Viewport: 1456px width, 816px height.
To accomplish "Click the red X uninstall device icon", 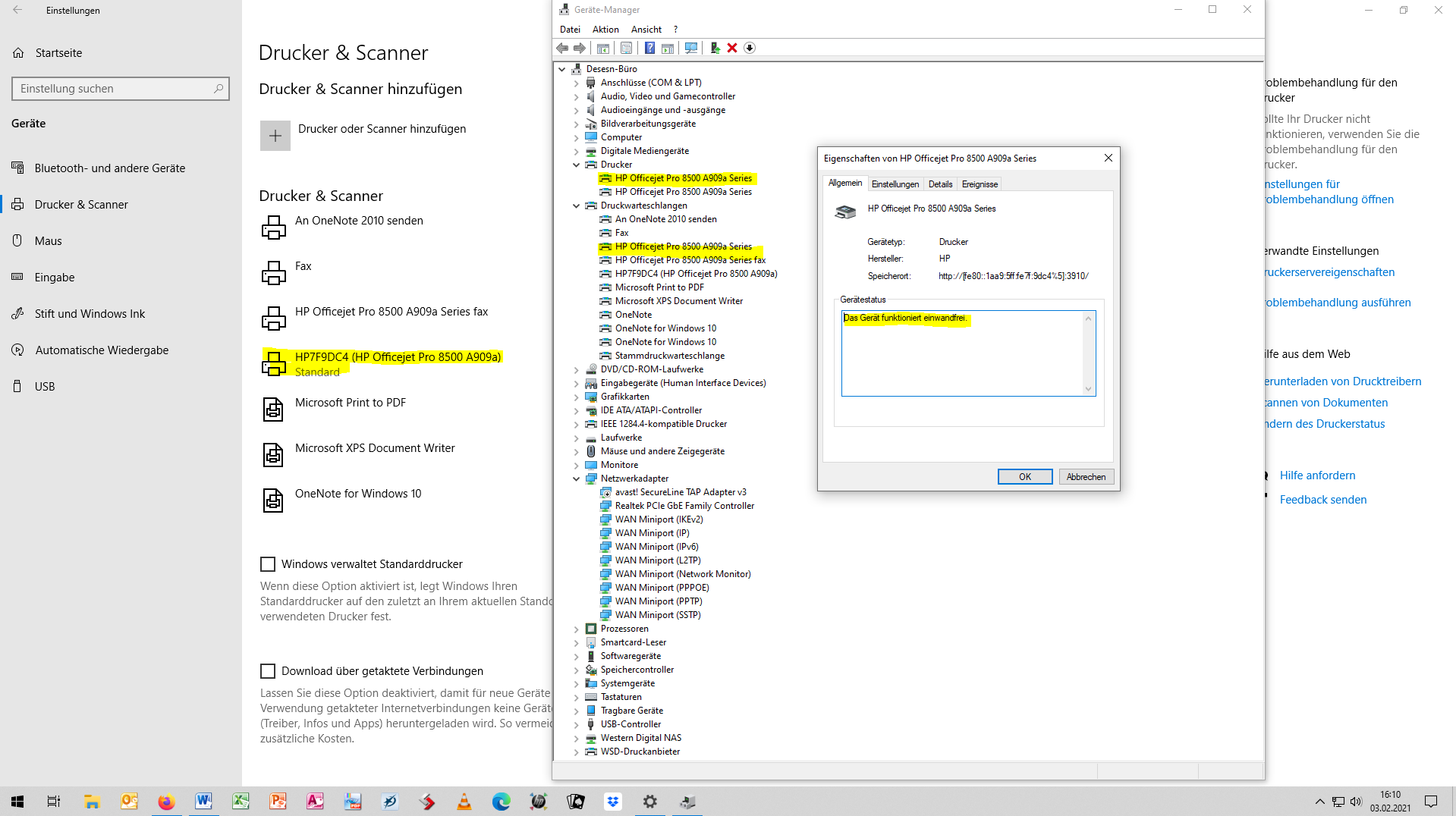I will (x=732, y=48).
